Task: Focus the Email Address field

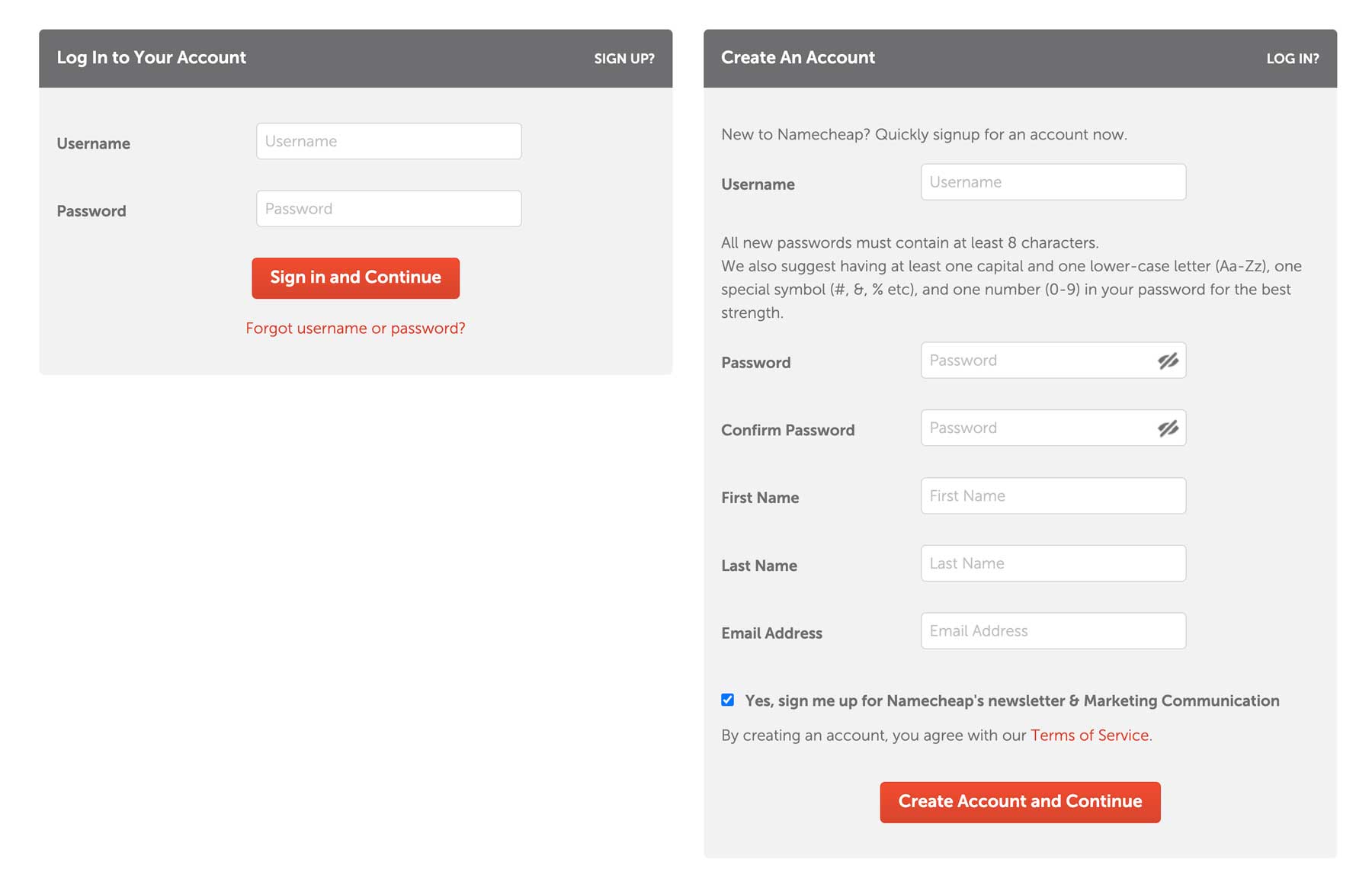Action: click(x=1053, y=630)
